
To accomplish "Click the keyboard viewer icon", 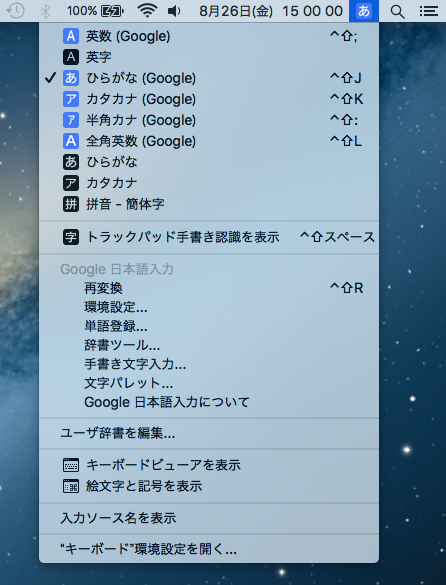I will tap(71, 465).
